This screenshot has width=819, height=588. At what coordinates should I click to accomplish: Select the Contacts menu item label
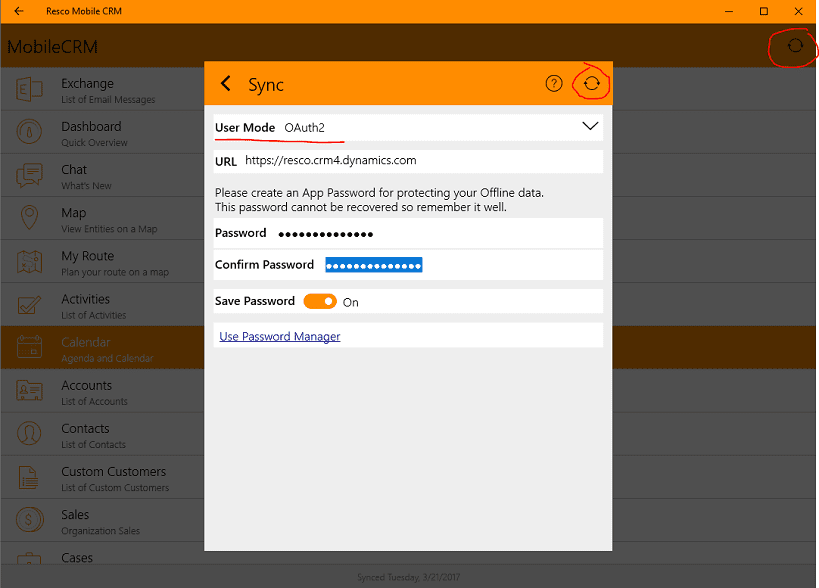(85, 429)
